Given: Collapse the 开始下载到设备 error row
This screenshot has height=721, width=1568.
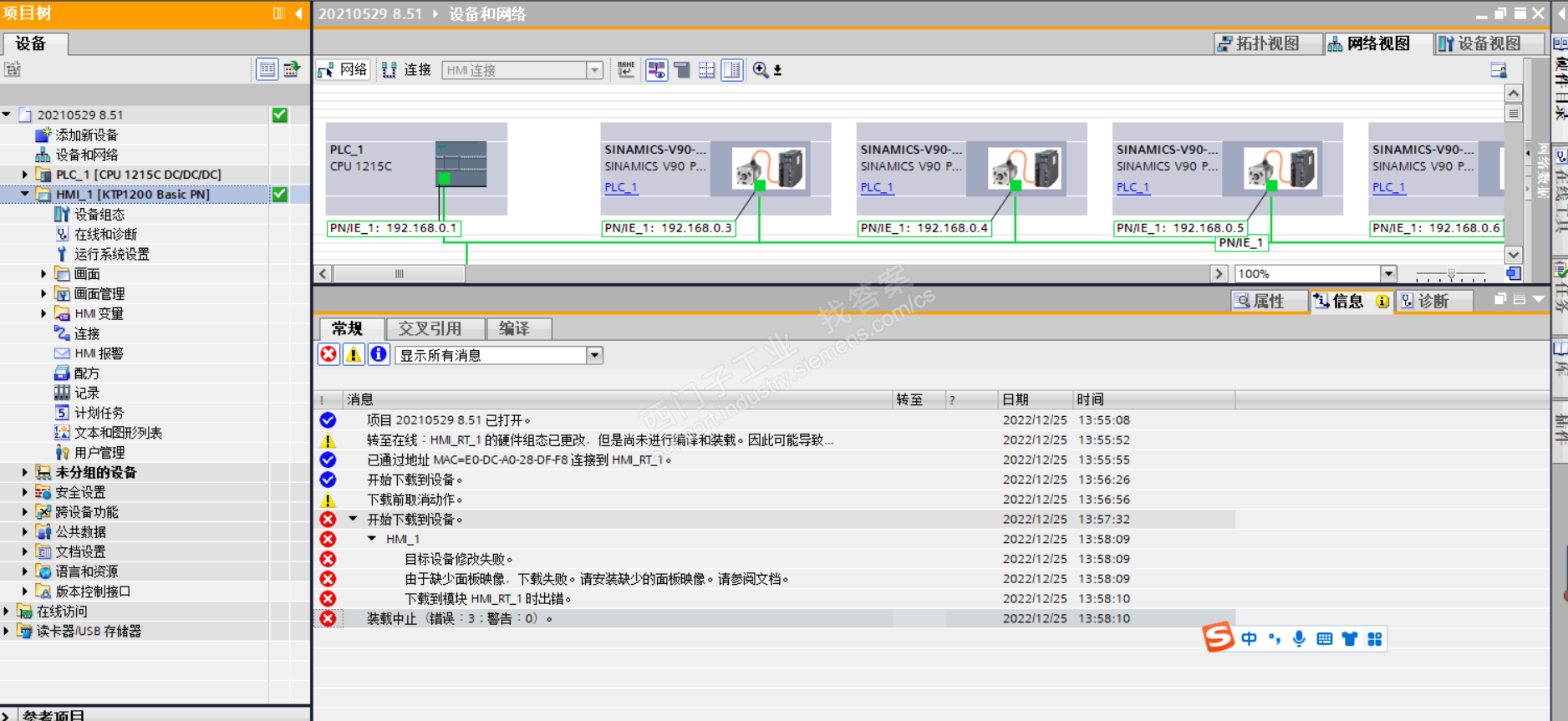Looking at the screenshot, I should pos(353,519).
